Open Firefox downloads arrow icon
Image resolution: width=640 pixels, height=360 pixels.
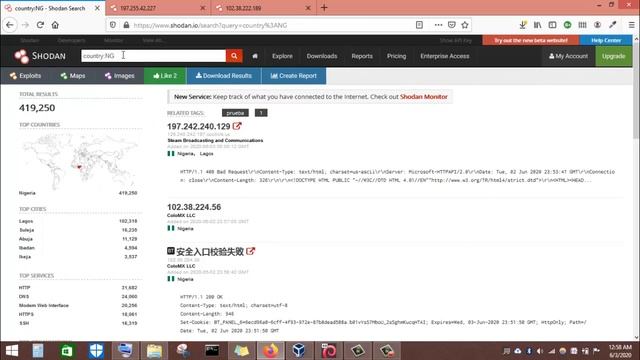point(523,25)
